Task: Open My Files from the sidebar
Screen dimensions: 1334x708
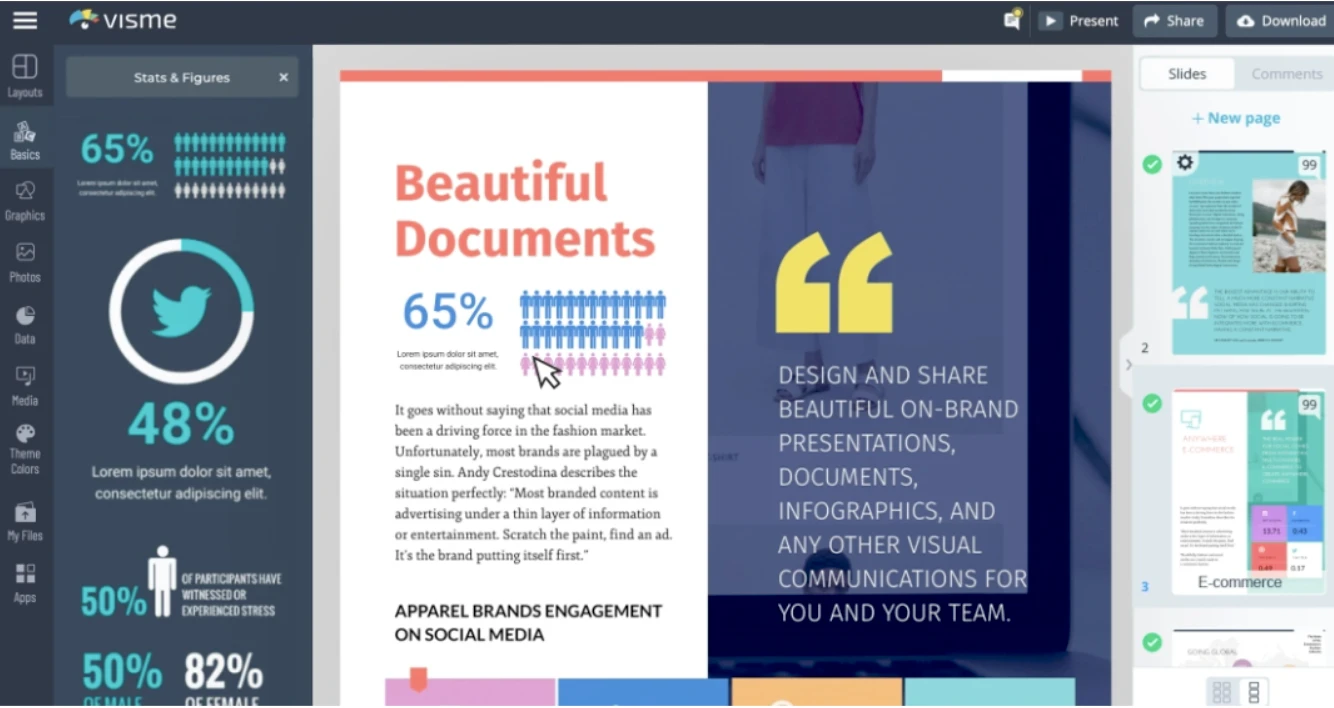Action: [x=25, y=520]
